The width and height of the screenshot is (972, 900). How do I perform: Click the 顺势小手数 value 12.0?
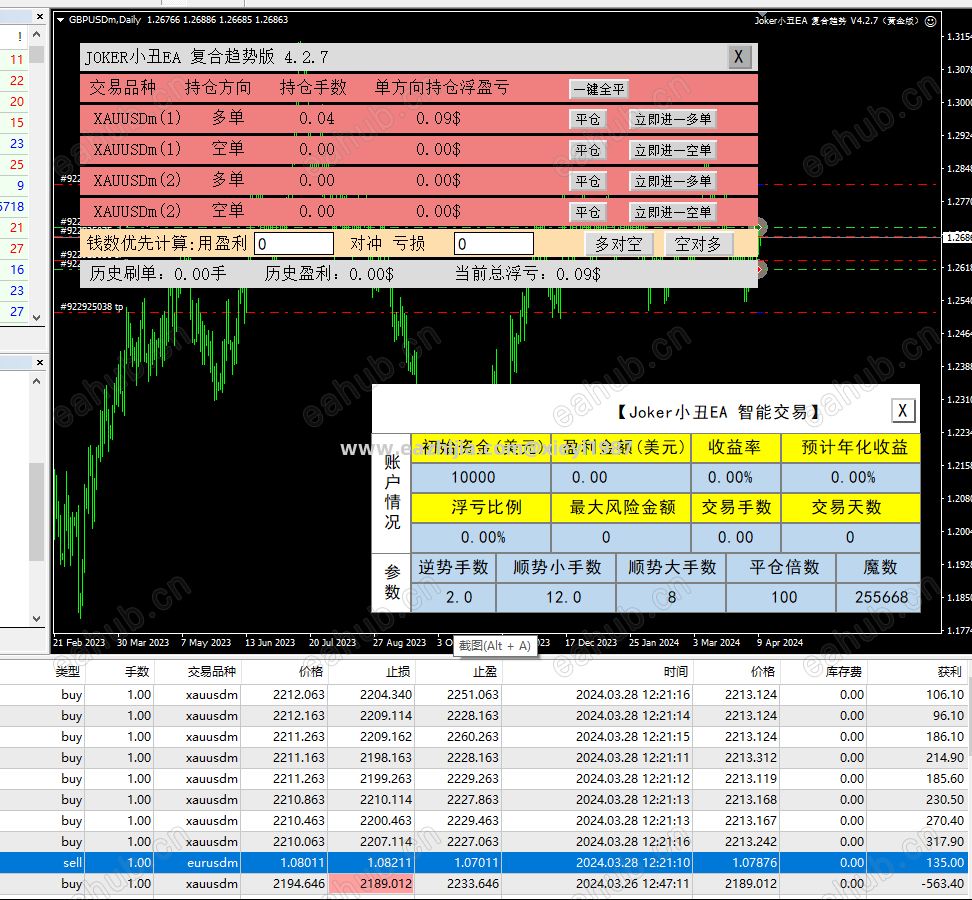(556, 597)
